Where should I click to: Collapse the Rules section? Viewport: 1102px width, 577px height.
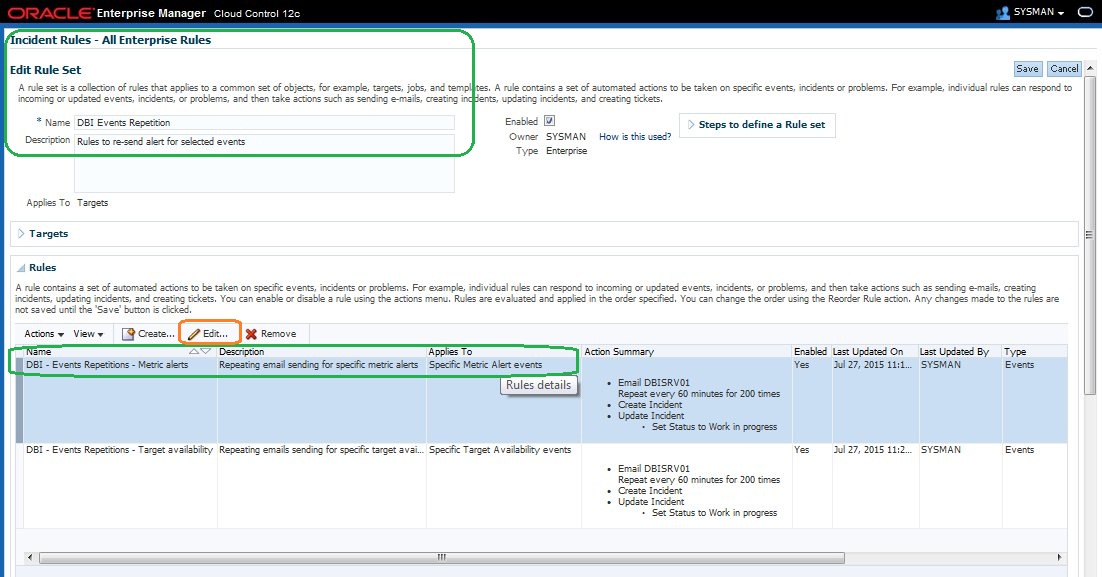tap(21, 268)
